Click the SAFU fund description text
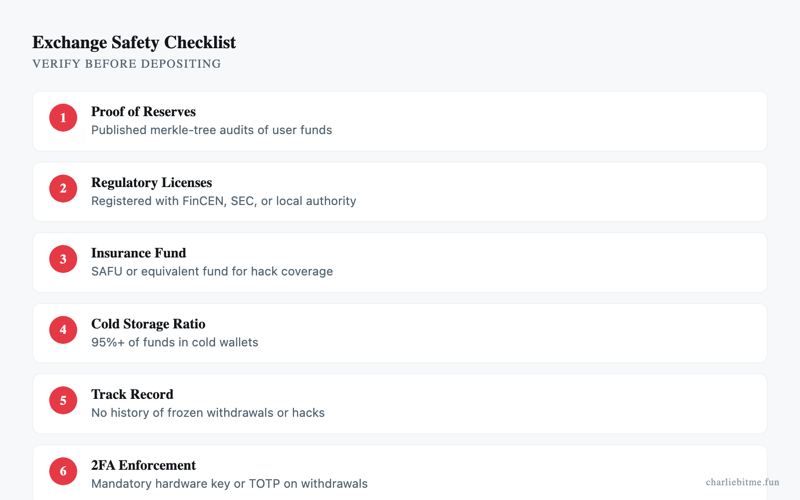 tap(212, 271)
